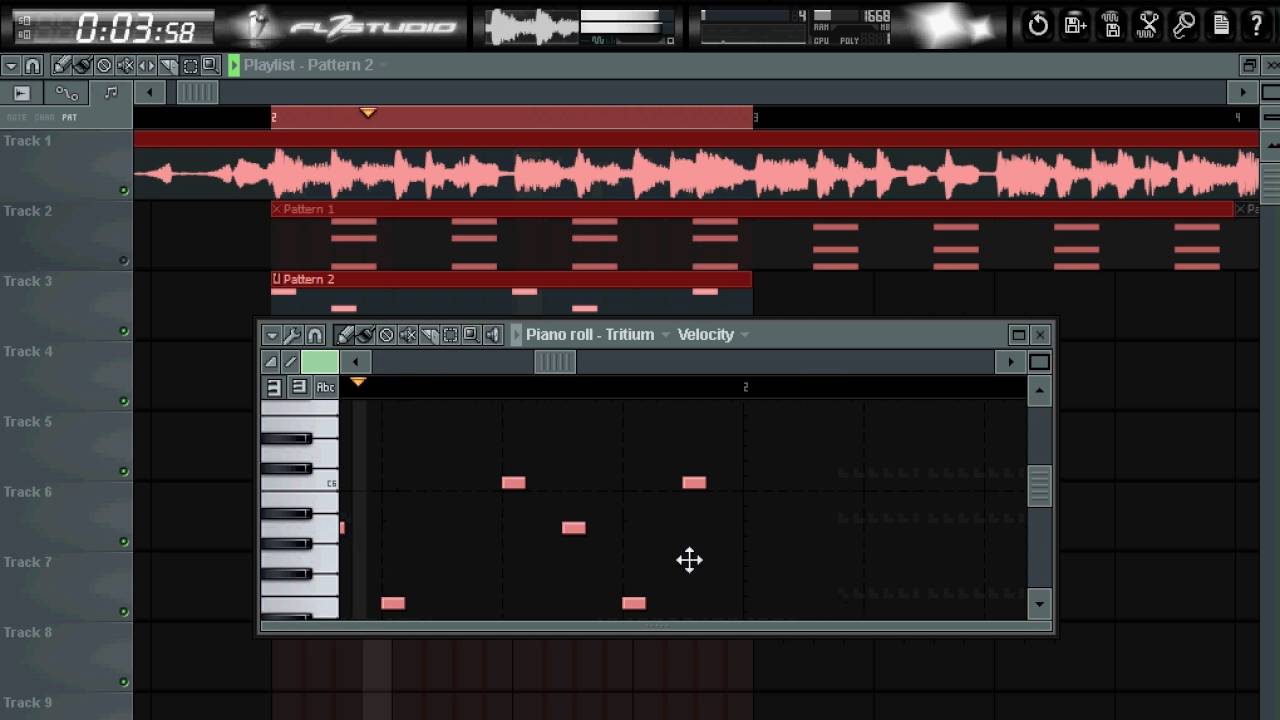Select the Track 8 label
Viewport: 1280px width, 720px height.
[27, 632]
